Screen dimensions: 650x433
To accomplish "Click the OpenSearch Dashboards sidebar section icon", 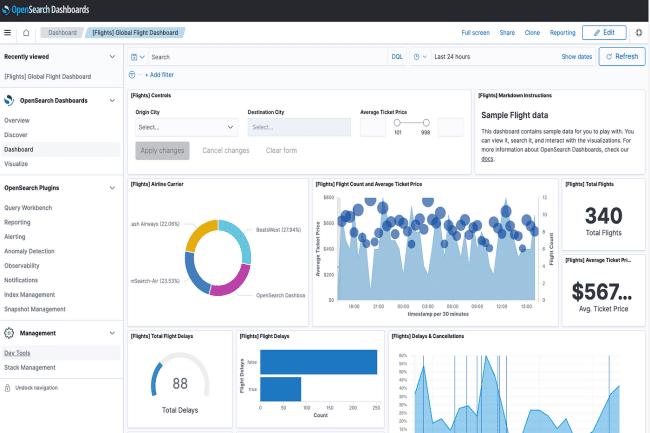I will [9, 100].
